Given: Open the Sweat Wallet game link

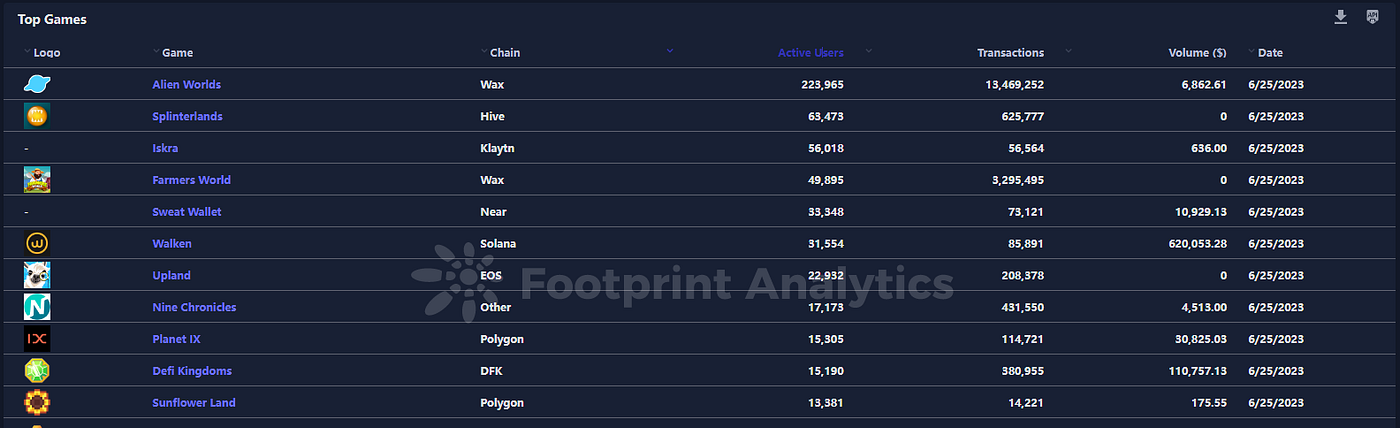Looking at the screenshot, I should 187,212.
